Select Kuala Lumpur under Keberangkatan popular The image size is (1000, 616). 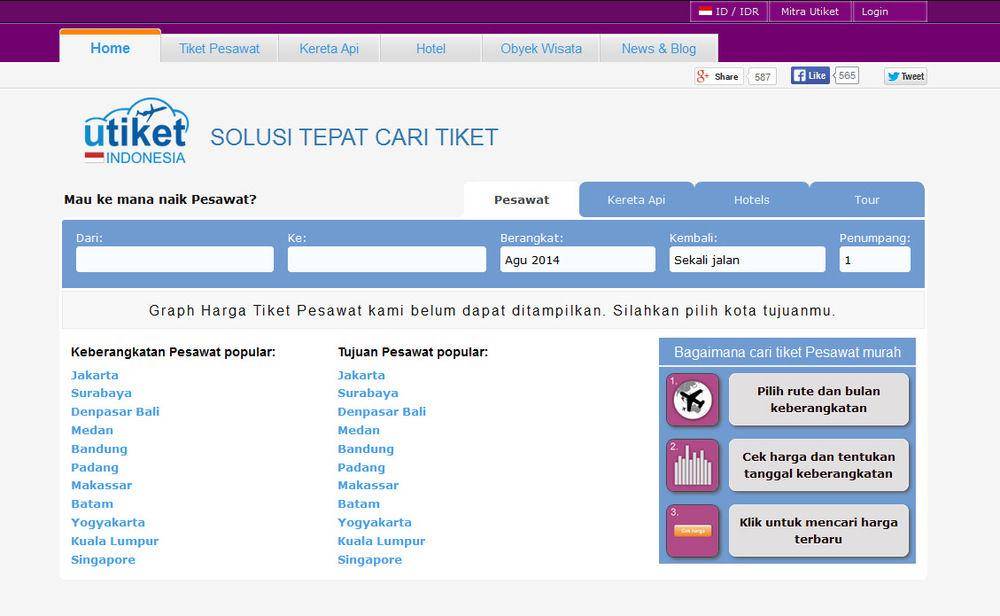(115, 541)
